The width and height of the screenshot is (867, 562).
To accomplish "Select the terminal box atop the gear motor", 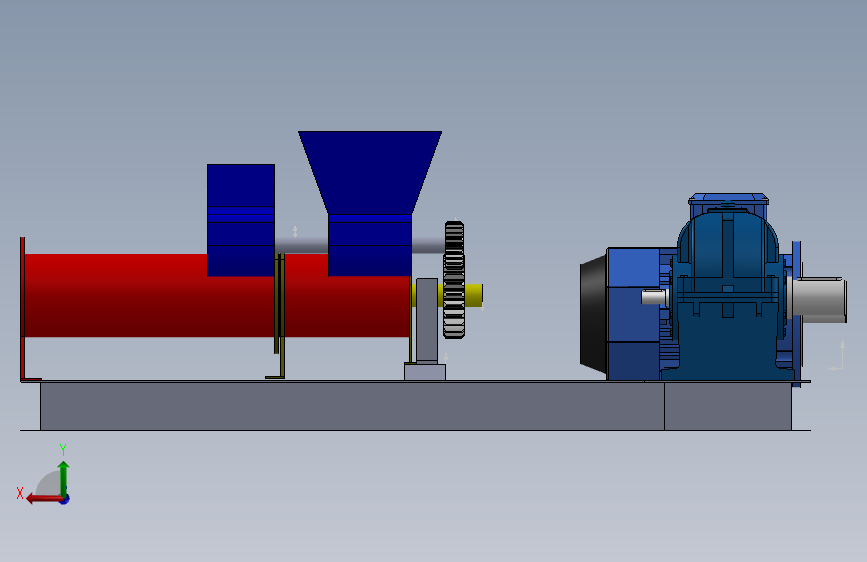I will pos(729,200).
